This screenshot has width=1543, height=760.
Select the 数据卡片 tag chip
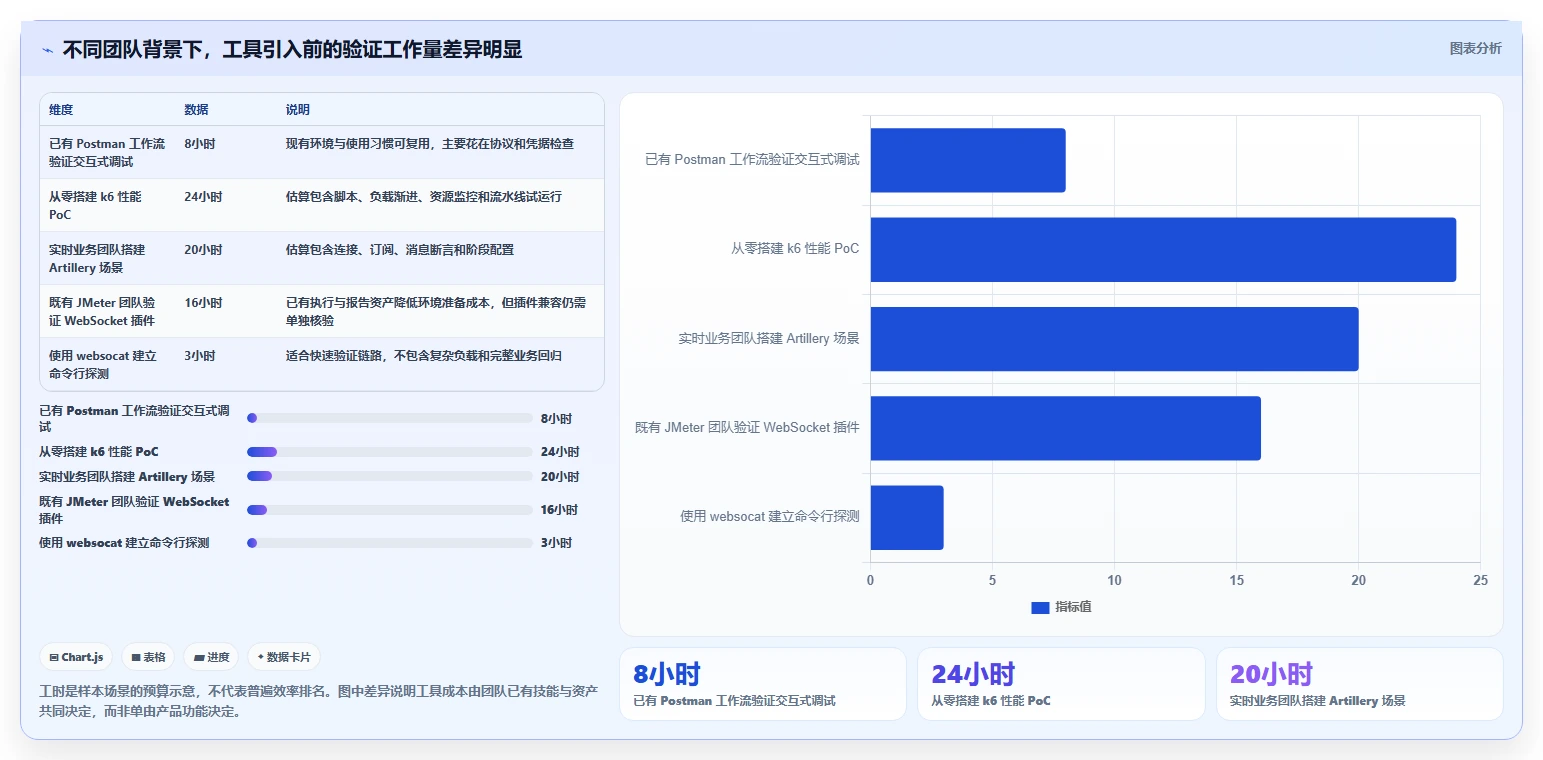(x=284, y=657)
